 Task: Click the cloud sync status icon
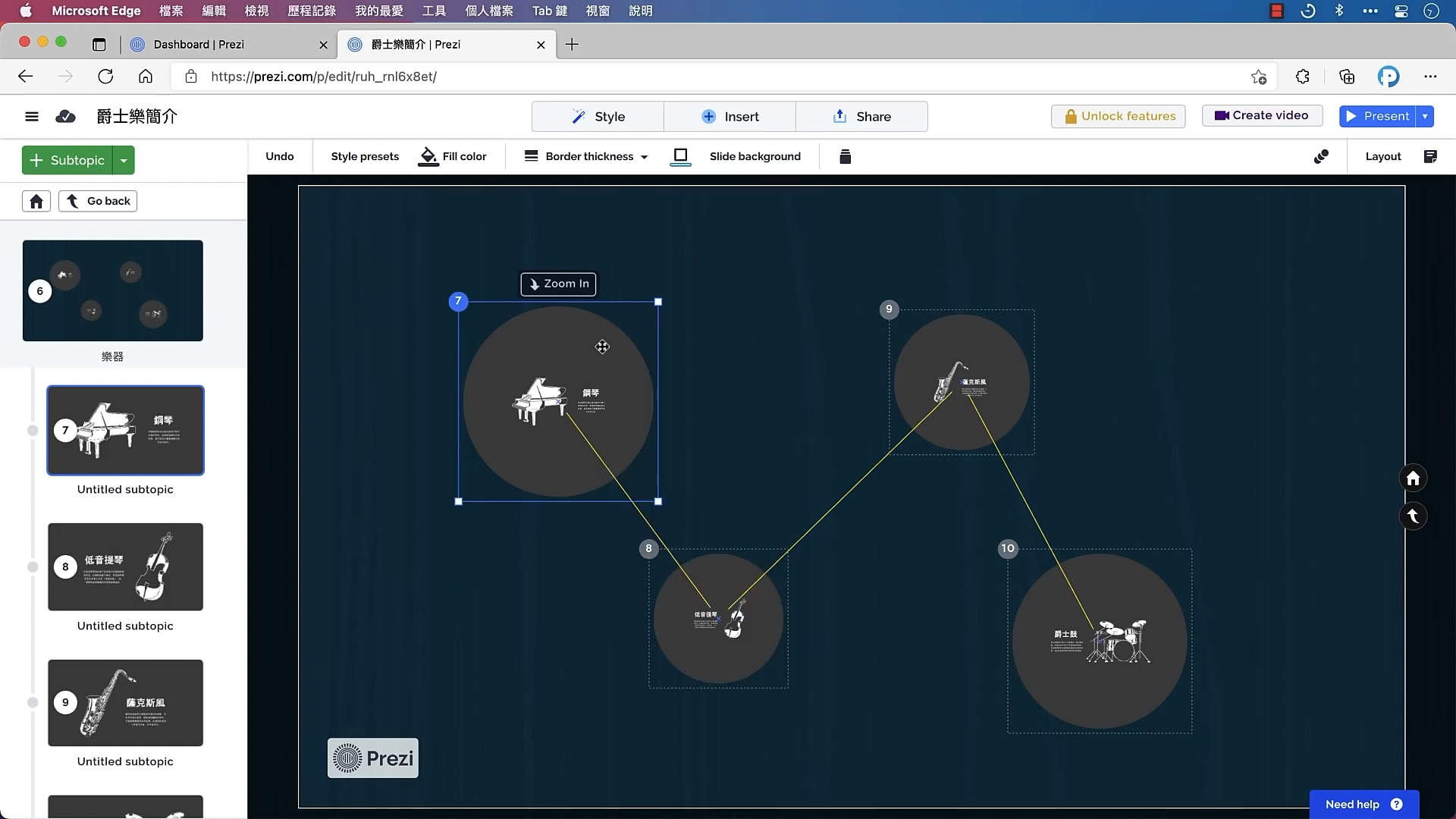pyautogui.click(x=66, y=116)
